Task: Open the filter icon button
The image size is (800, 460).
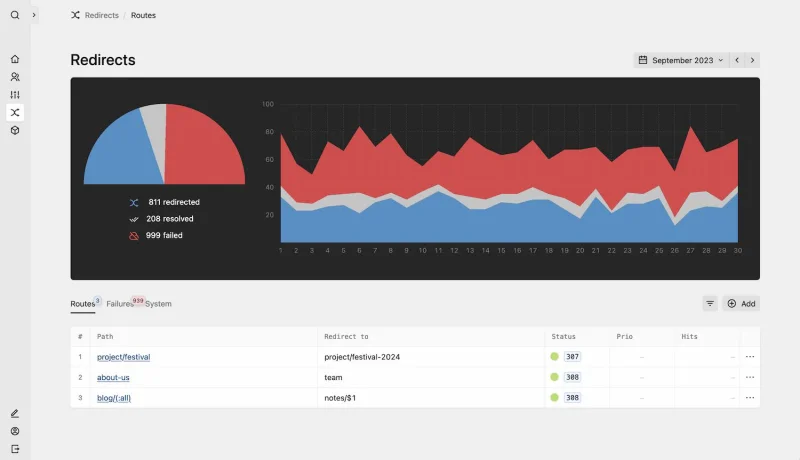Action: tap(710, 303)
